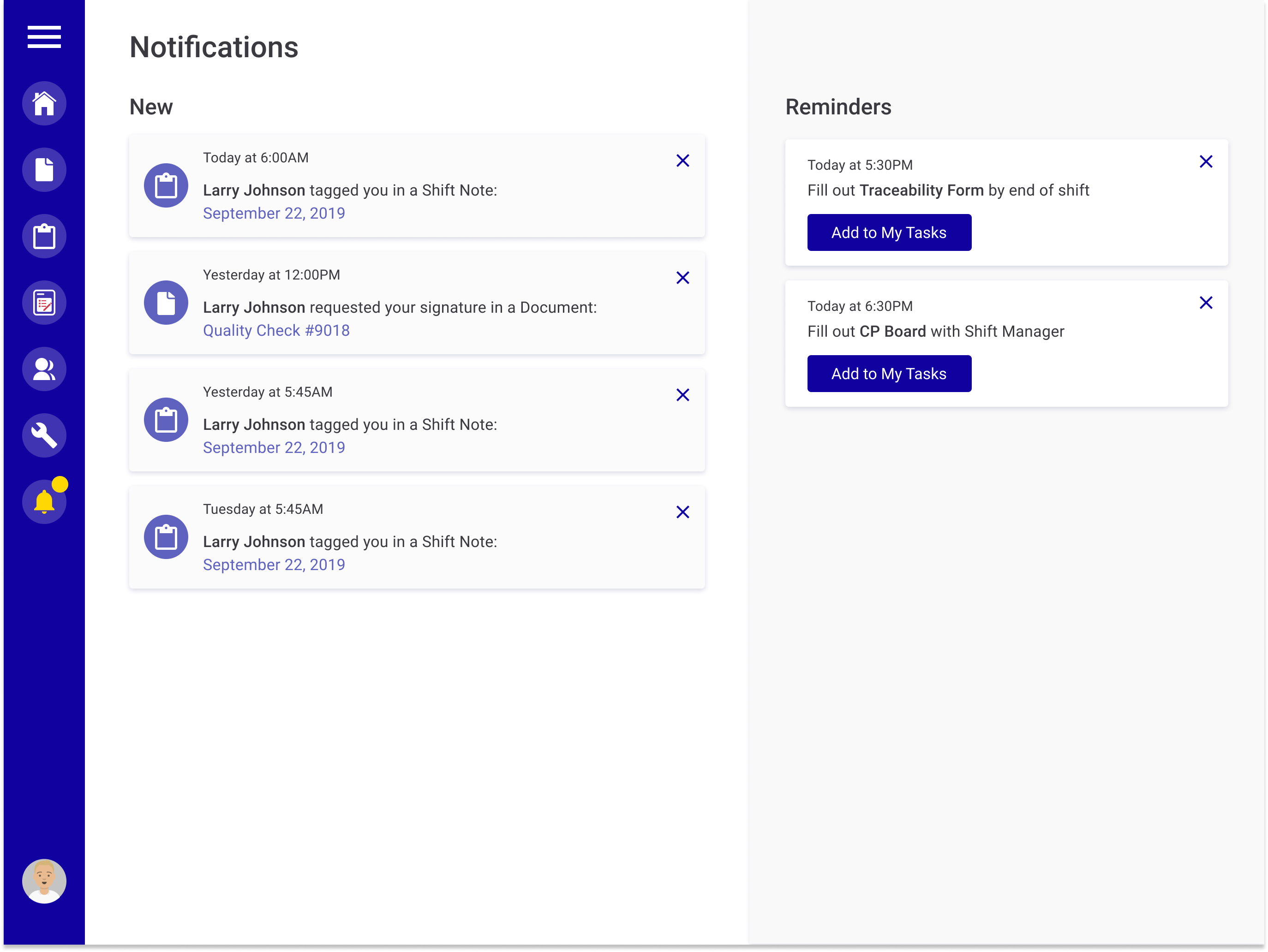The width and height of the screenshot is (1268, 952).
Task: Dismiss the Tuesday 5:45AM shift note
Action: [x=683, y=511]
